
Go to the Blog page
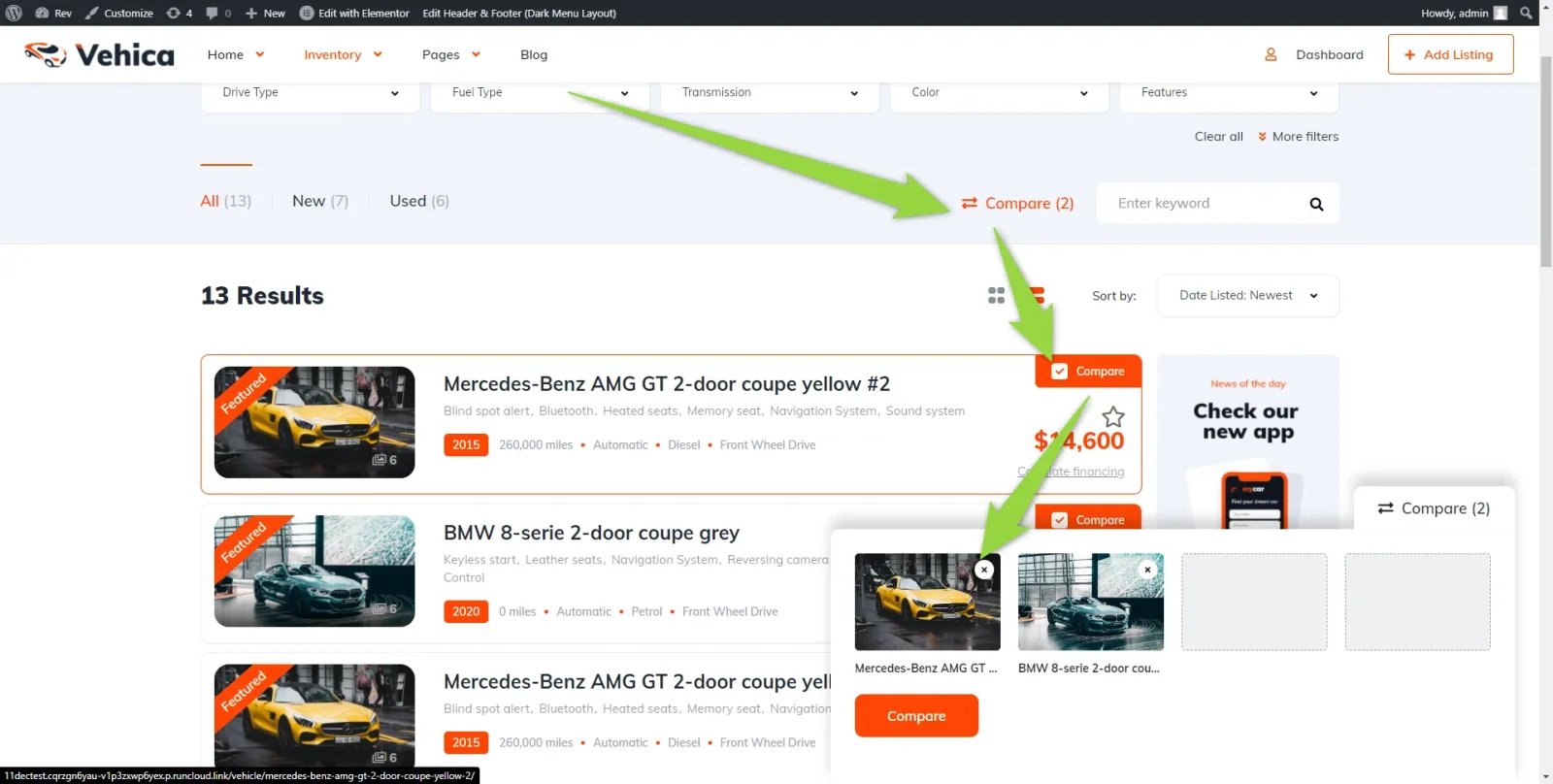(534, 54)
